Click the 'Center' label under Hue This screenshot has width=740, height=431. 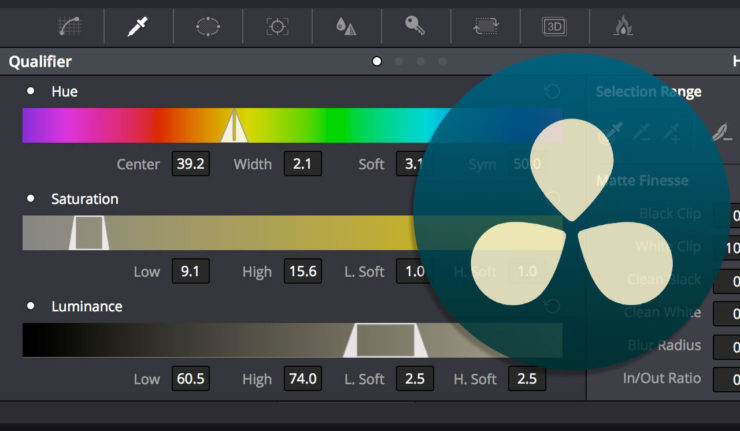(x=138, y=164)
